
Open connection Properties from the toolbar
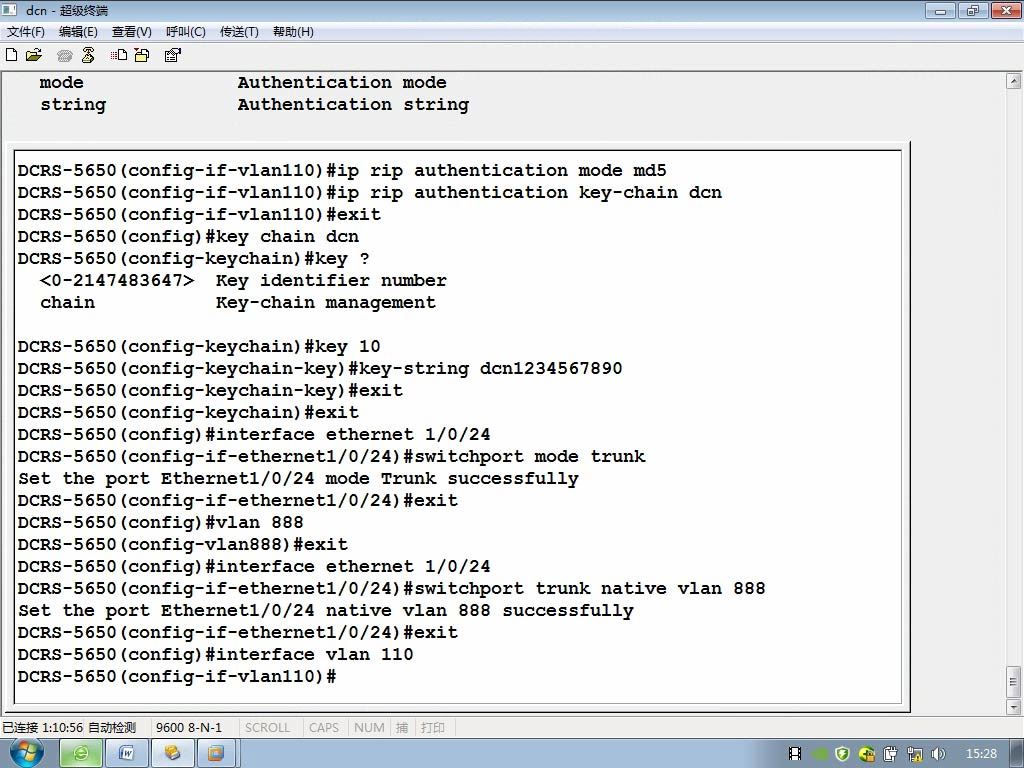(x=172, y=55)
